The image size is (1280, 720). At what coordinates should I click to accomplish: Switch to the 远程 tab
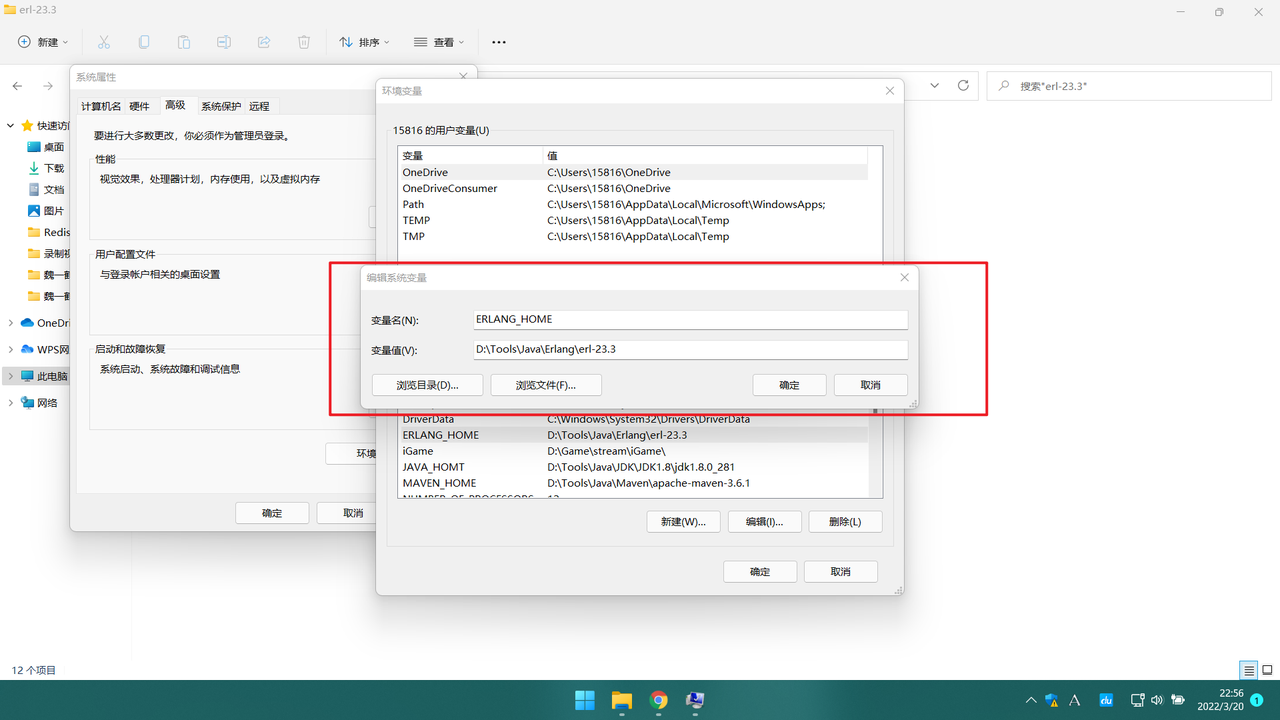(259, 106)
